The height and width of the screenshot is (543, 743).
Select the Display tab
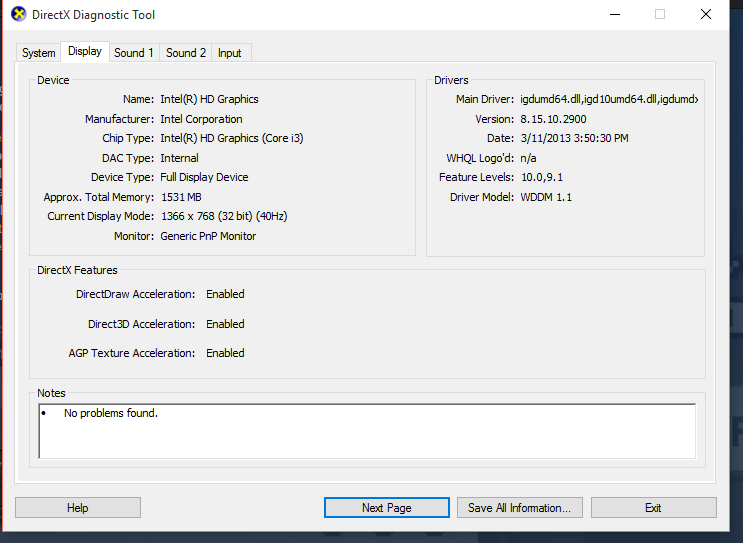tap(85, 51)
